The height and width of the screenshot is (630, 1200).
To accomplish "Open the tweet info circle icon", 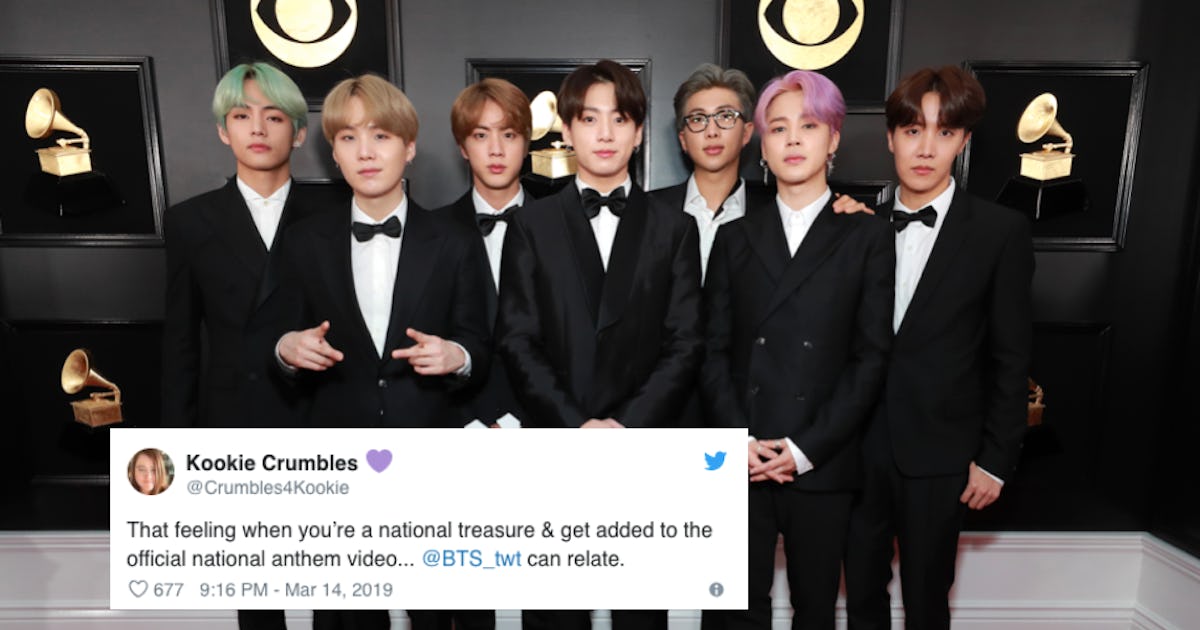I will pyautogui.click(x=716, y=590).
